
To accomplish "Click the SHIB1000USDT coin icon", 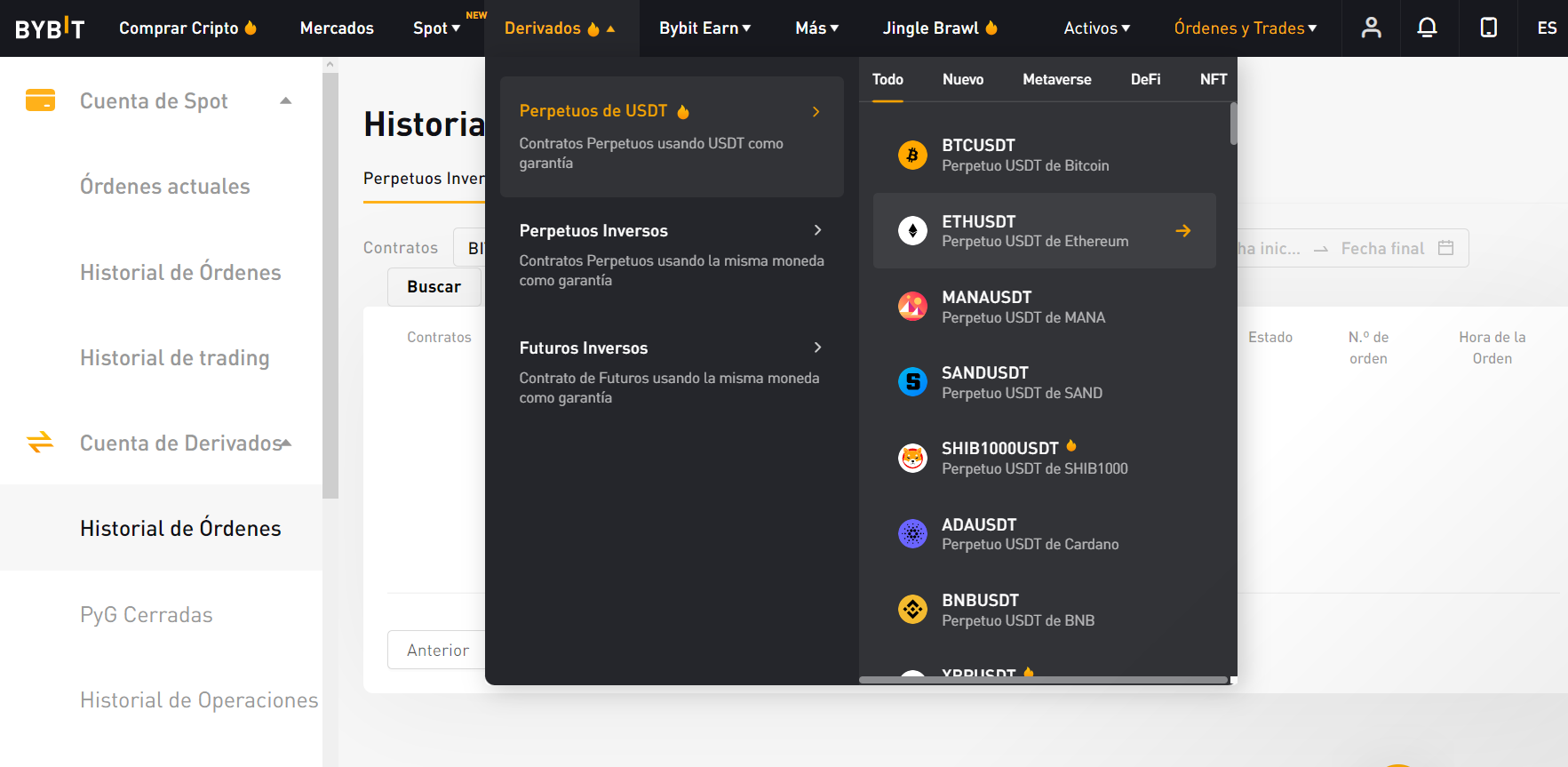I will point(912,458).
